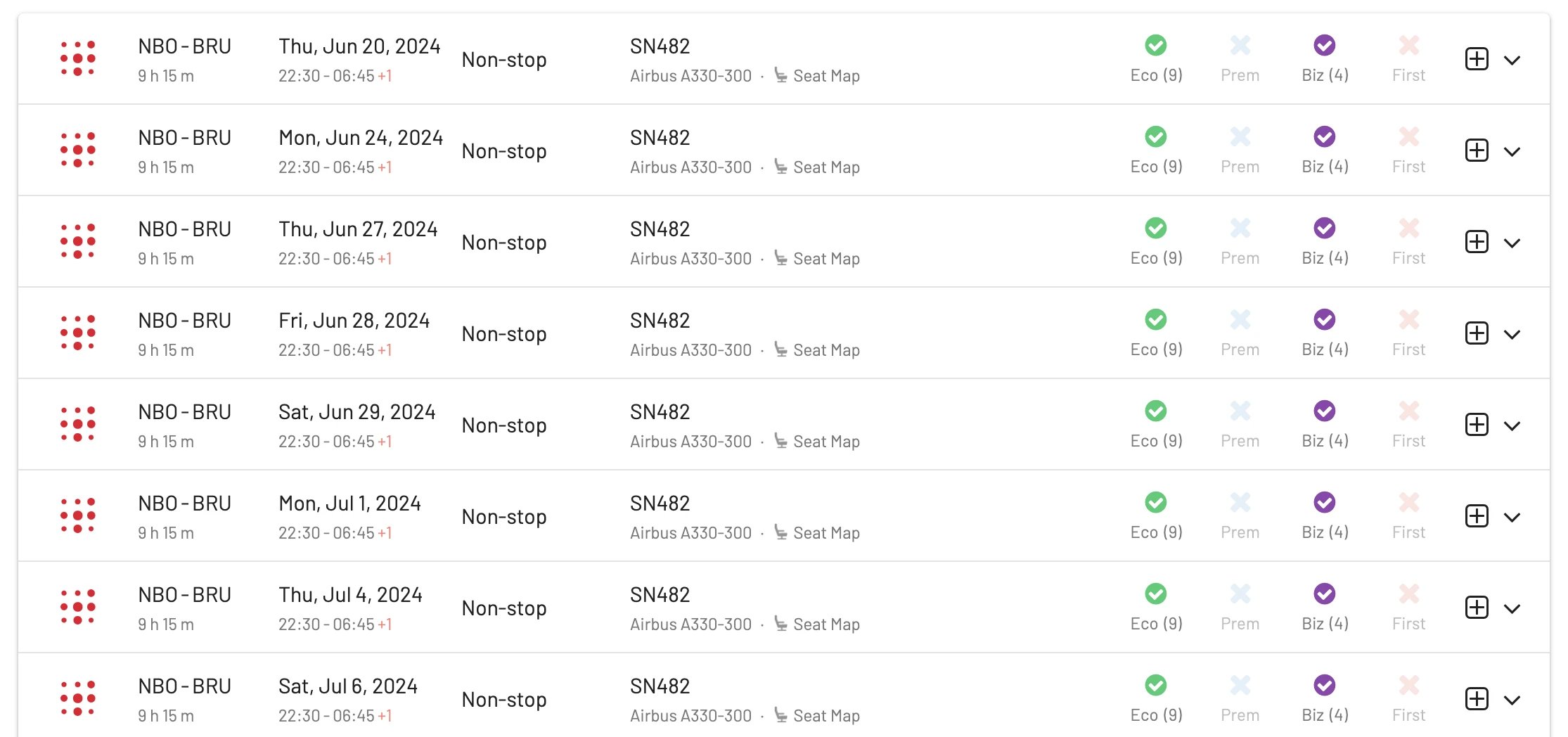Screen dimensions: 1568x737
Task: Click the plus icon for Jun 20 flight
Action: pos(1477,59)
